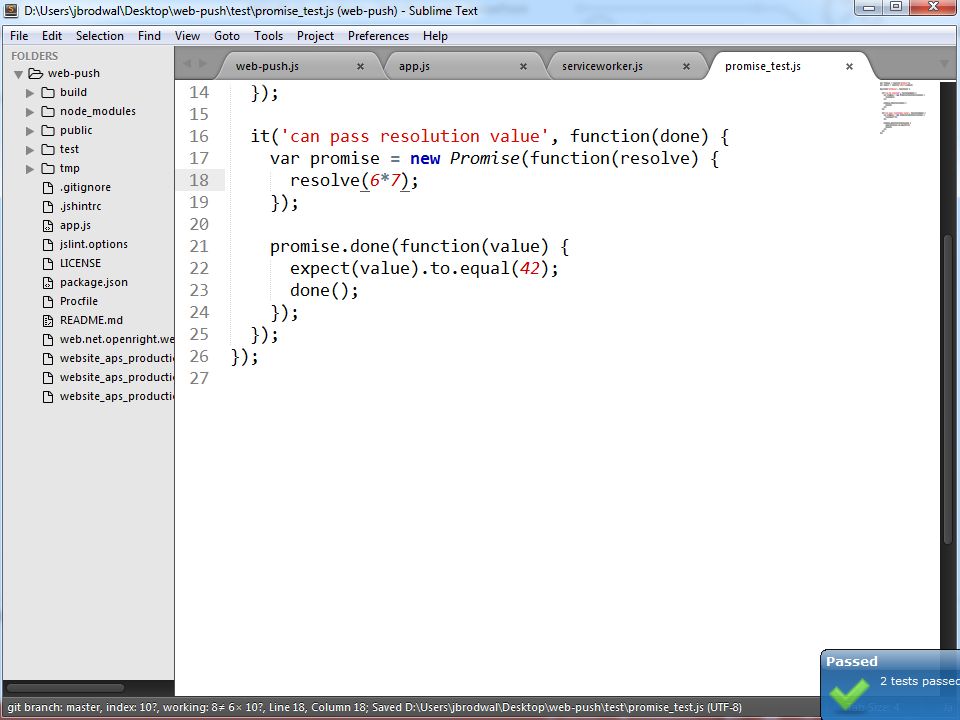Screen dimensions: 960x720
Task: Click the tmp folder icon
Action: point(48,168)
